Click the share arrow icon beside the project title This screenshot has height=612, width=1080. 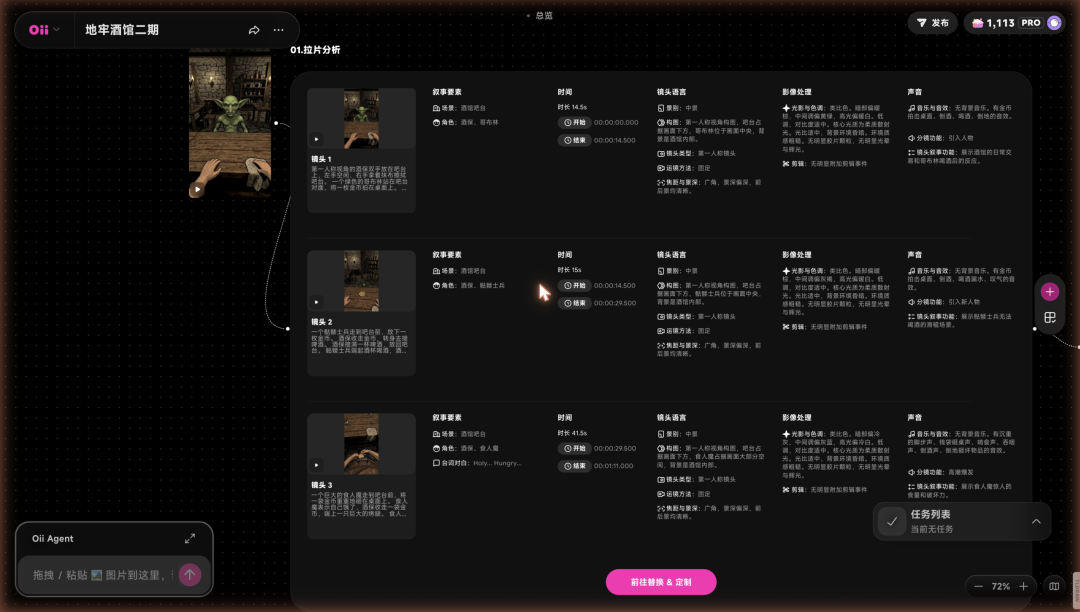[x=254, y=30]
